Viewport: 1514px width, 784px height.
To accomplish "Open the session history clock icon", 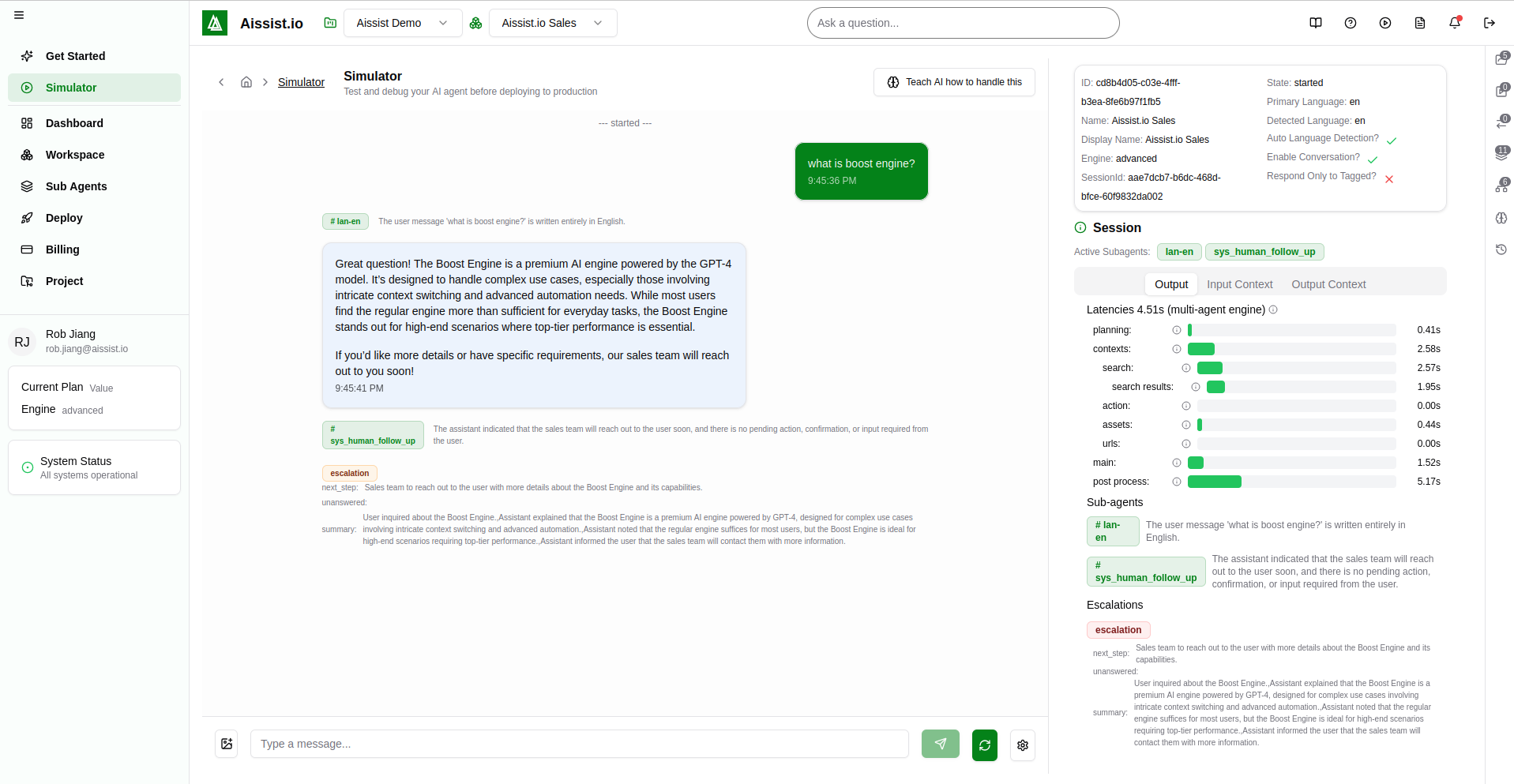I will (x=1500, y=249).
